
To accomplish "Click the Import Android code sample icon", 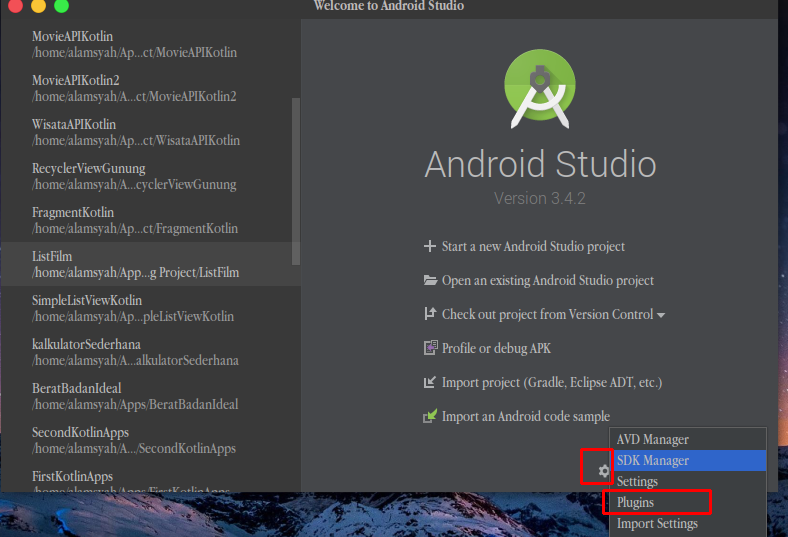I will (x=430, y=416).
